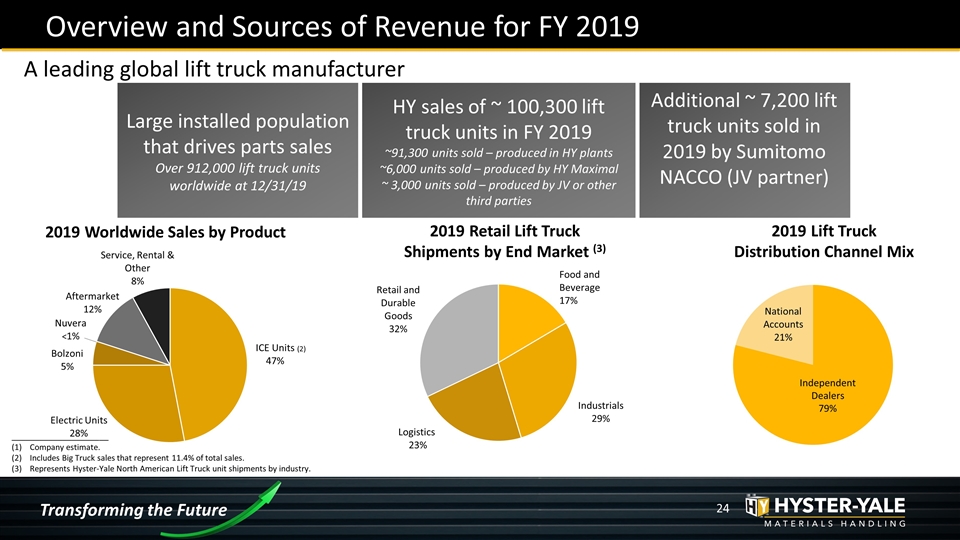Select the 'Bolzoni 5%' label
The image size is (960, 540).
tap(67, 360)
